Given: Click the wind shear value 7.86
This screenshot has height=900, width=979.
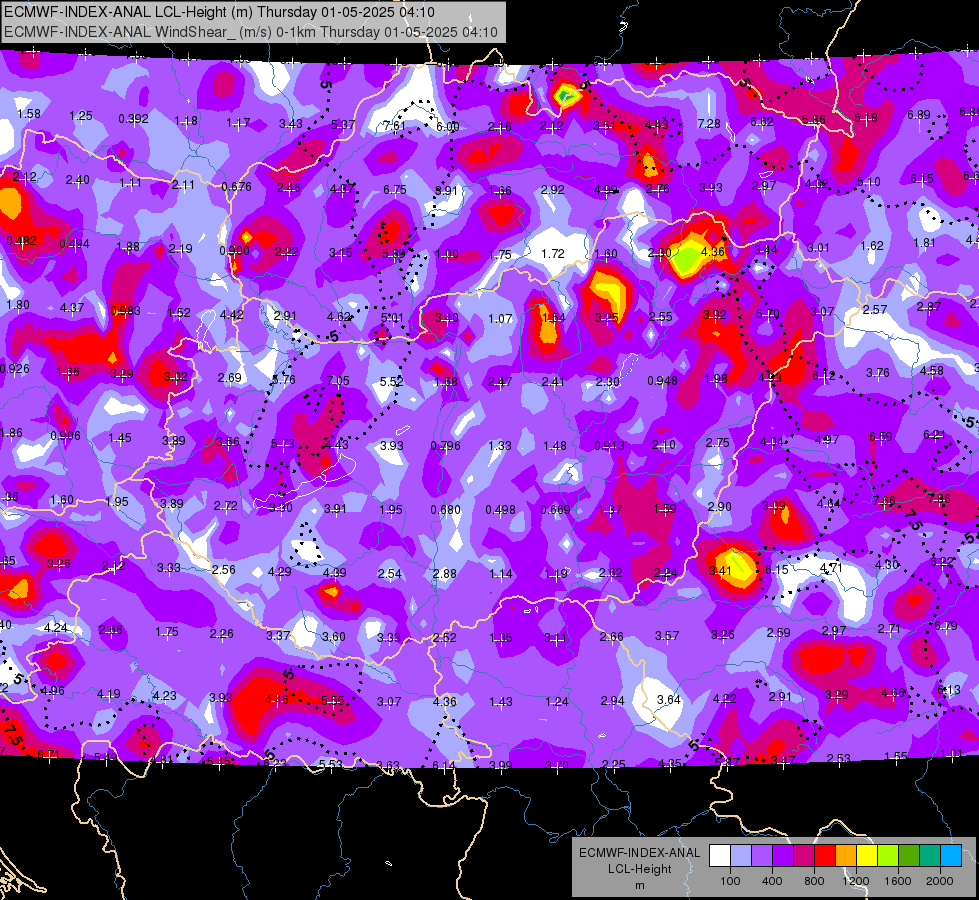Looking at the screenshot, I should tap(939, 498).
